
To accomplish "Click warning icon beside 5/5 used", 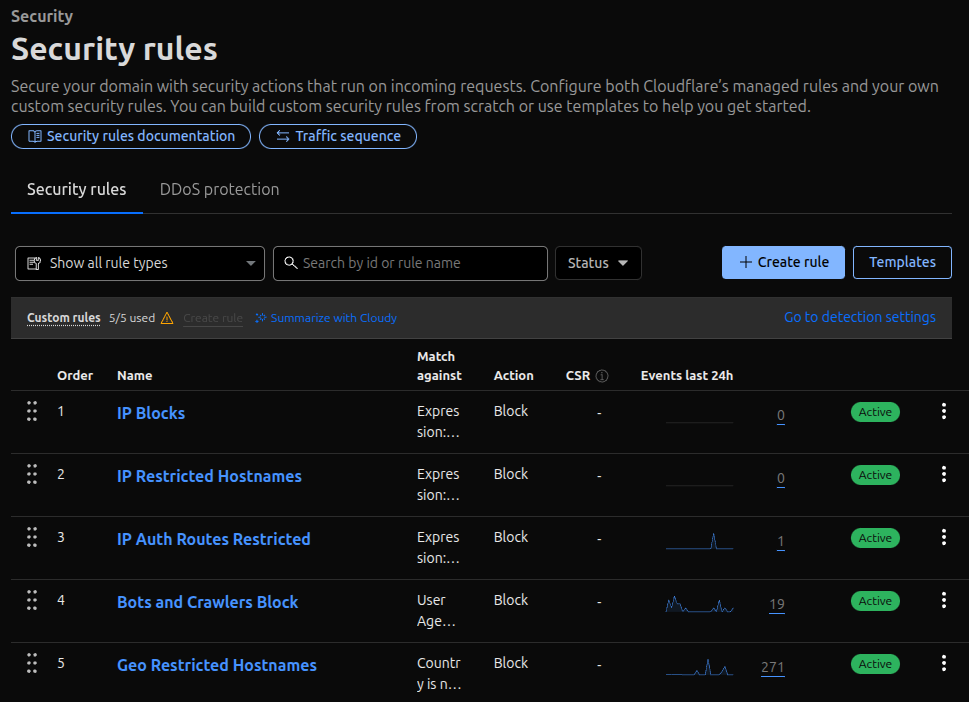I will coord(167,318).
